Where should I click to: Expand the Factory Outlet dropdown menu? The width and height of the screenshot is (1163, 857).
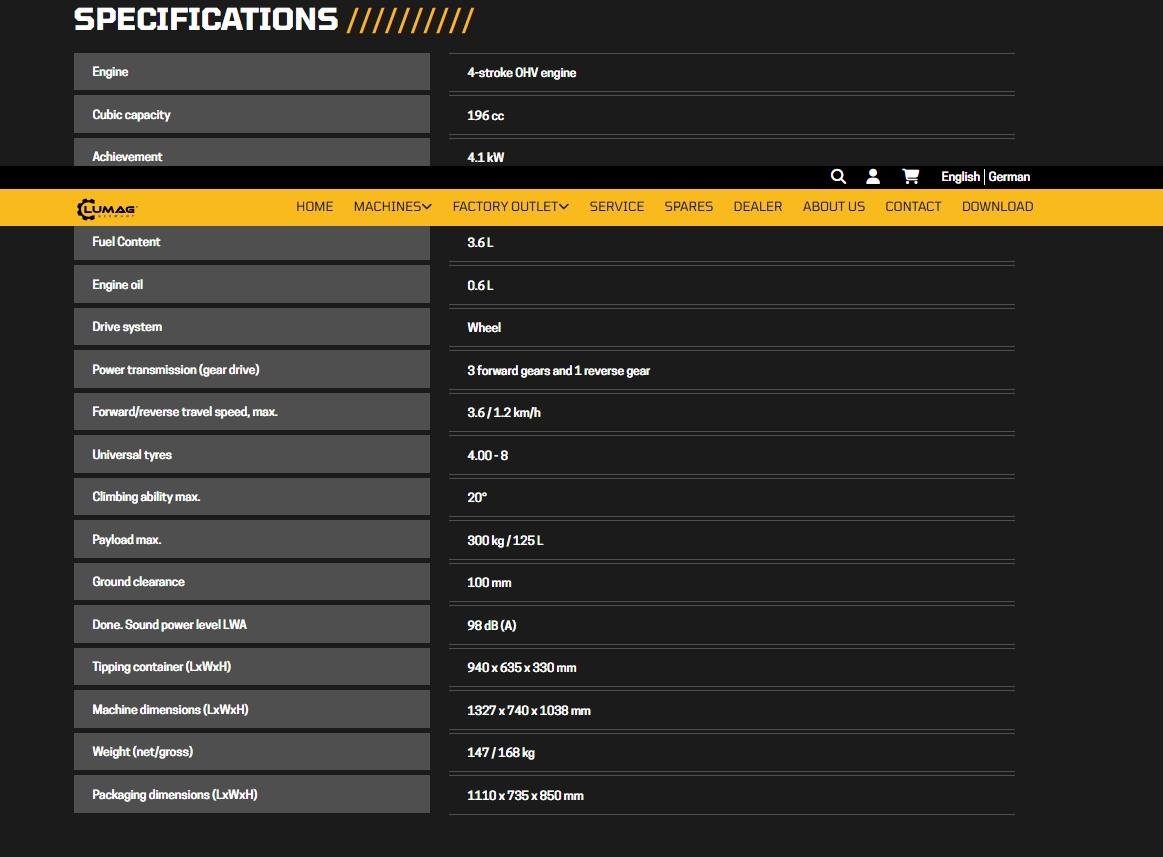510,207
